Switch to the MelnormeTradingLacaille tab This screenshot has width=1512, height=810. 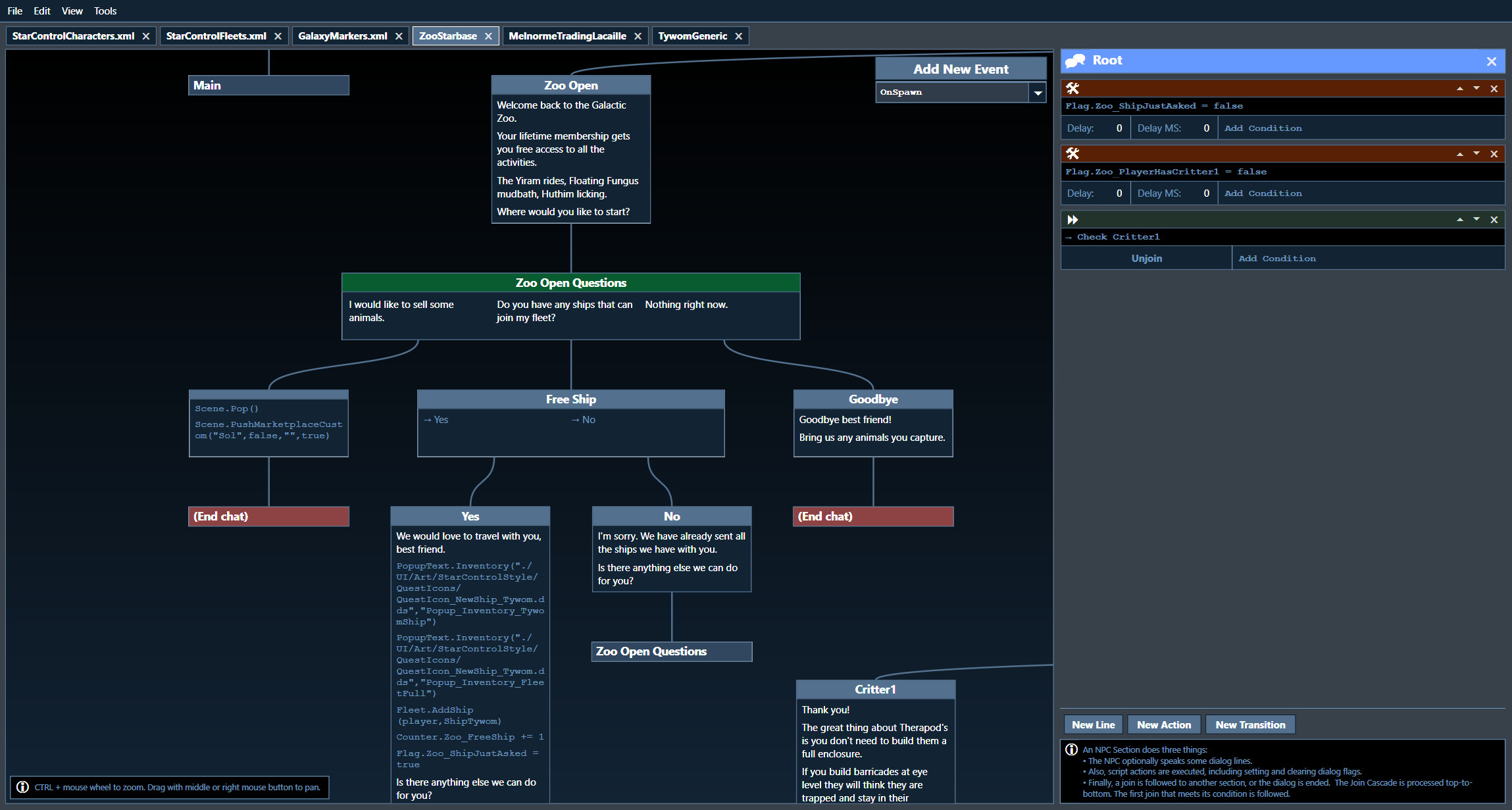click(567, 36)
